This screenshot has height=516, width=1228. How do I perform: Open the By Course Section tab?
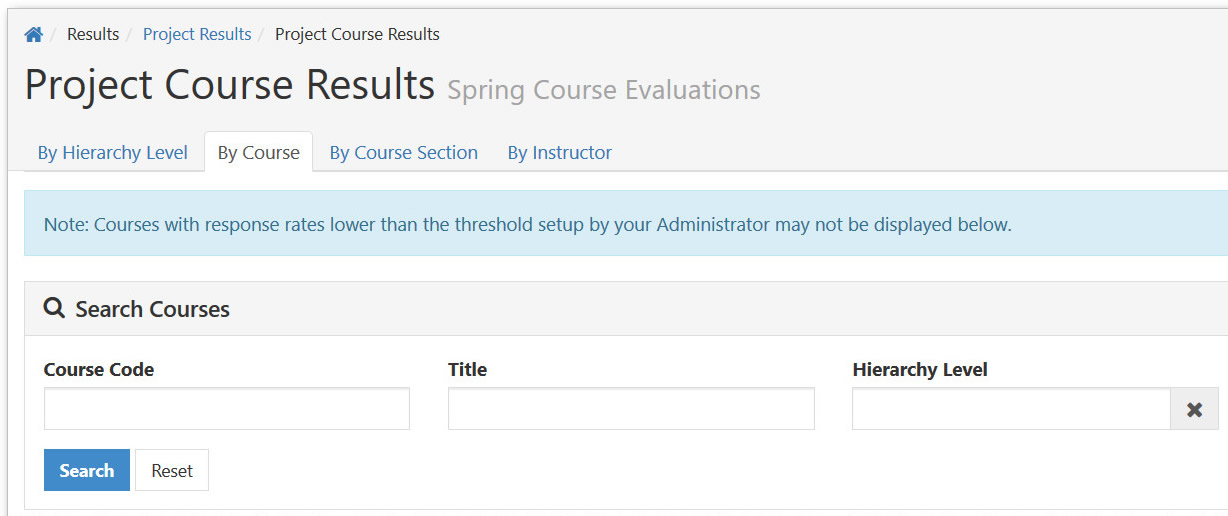[404, 153]
